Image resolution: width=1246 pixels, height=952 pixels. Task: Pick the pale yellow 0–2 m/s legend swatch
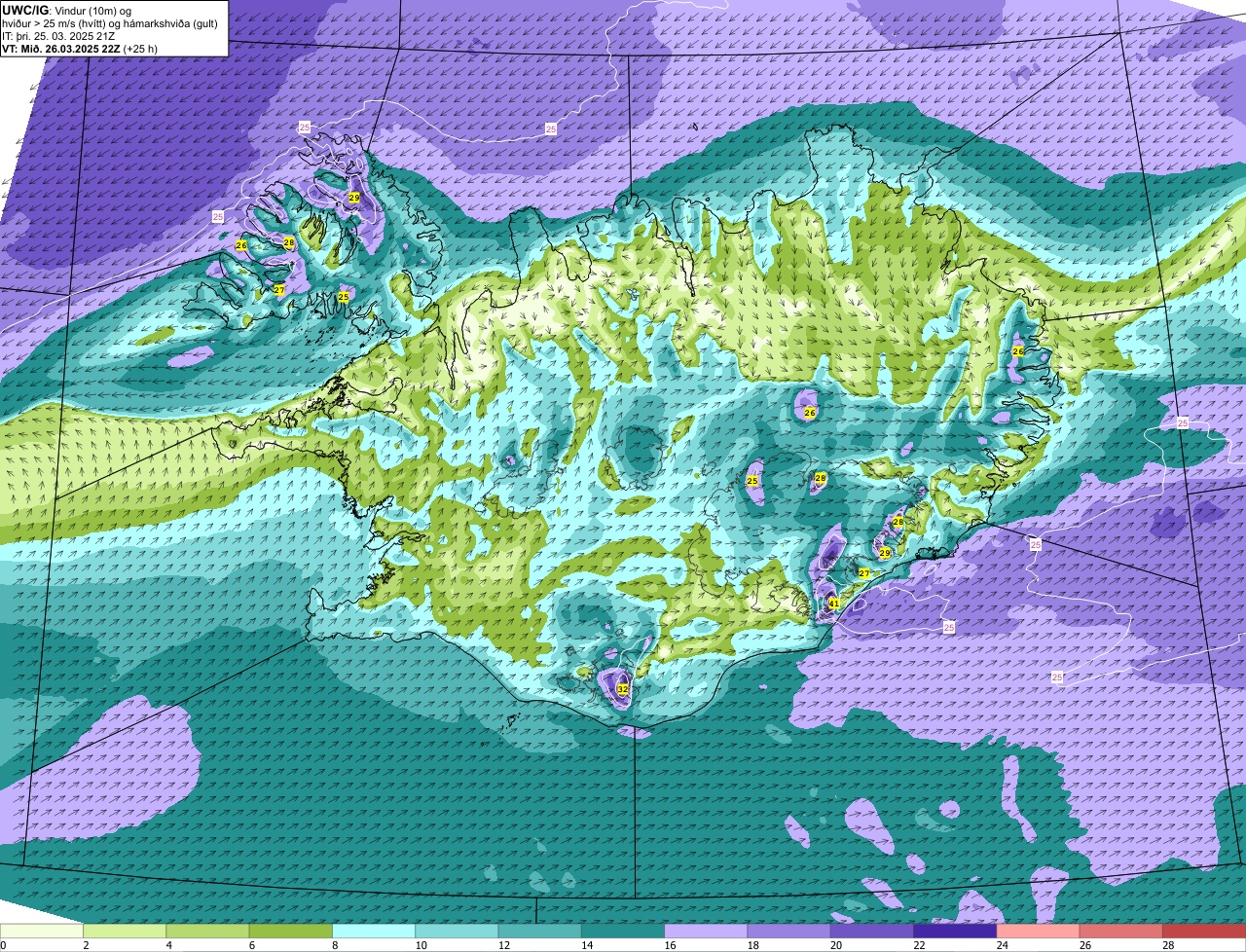tap(42, 931)
